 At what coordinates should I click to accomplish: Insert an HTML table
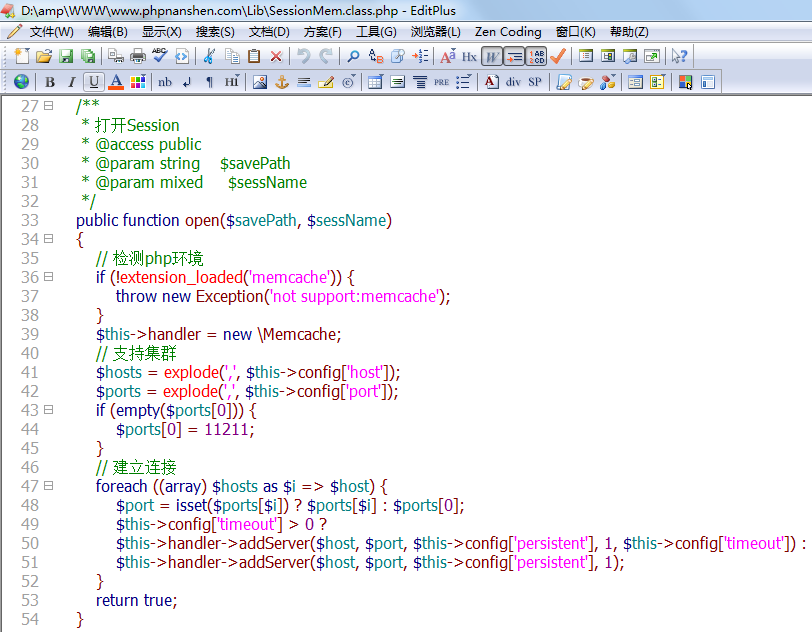[375, 82]
